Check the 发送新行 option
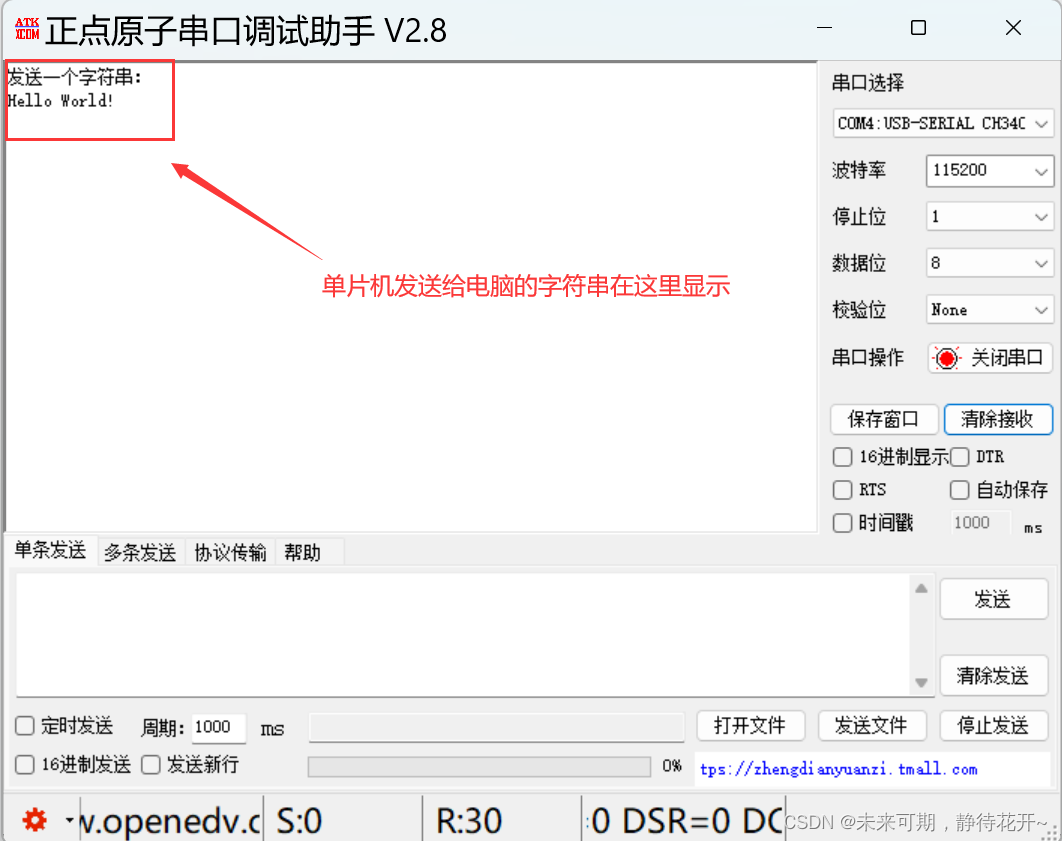This screenshot has width=1062, height=841. point(150,764)
